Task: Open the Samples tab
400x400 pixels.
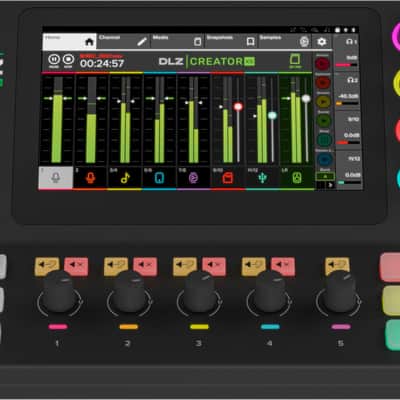Action: [285, 42]
